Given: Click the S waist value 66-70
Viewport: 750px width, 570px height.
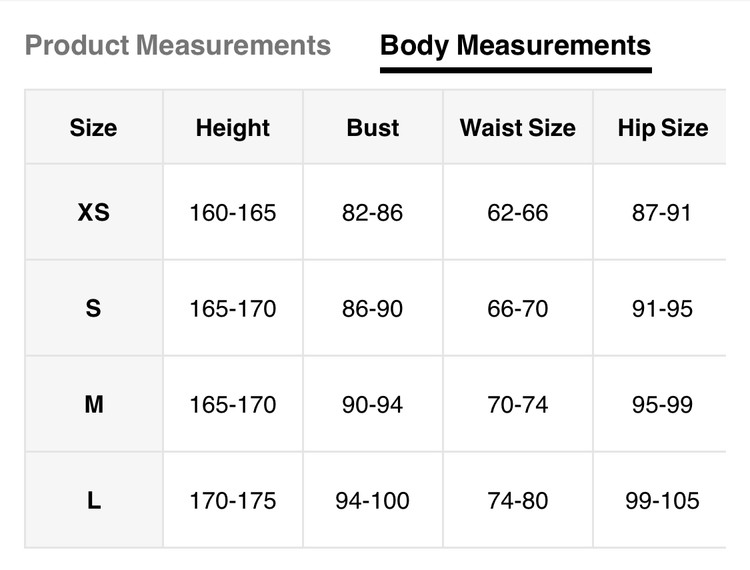Looking at the screenshot, I should (x=518, y=309).
